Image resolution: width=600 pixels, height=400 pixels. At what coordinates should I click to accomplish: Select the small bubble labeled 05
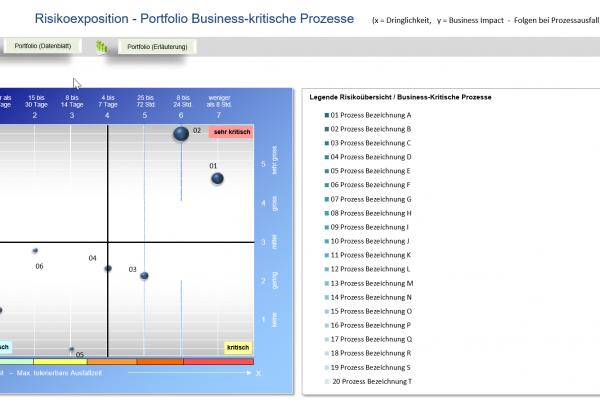point(72,350)
